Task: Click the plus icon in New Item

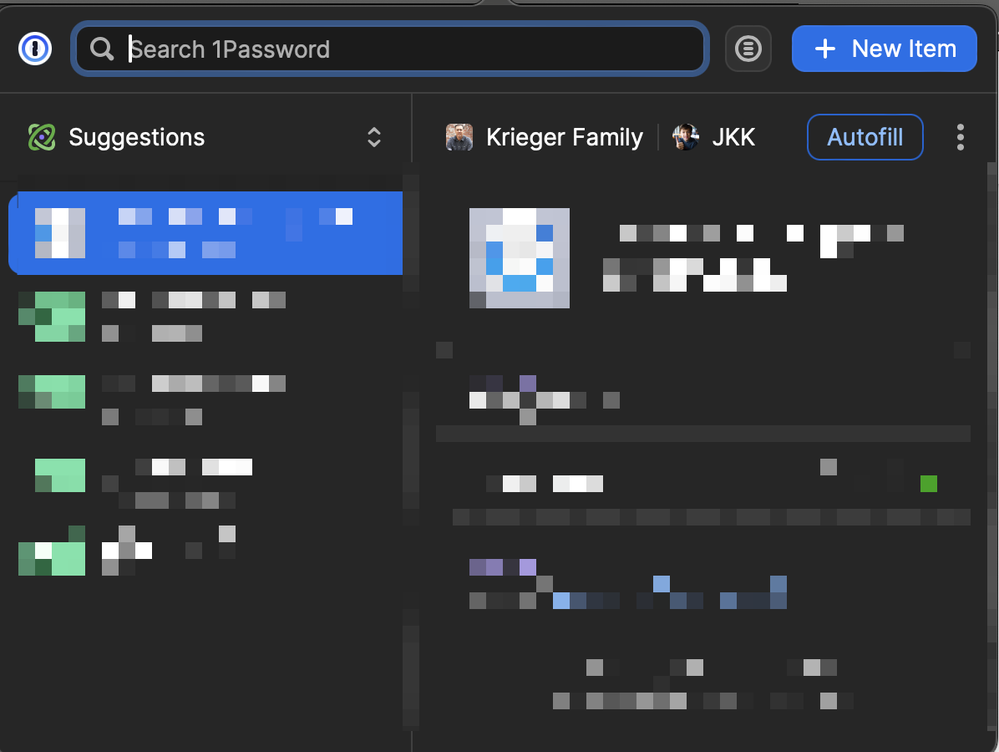Action: tap(825, 48)
